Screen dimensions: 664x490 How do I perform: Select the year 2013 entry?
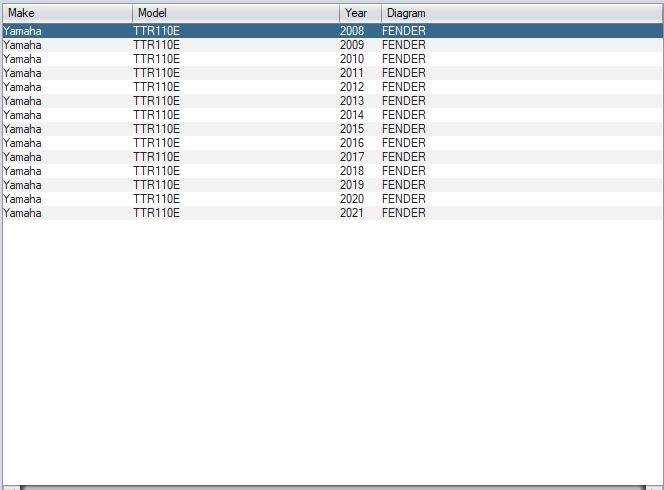point(332,101)
